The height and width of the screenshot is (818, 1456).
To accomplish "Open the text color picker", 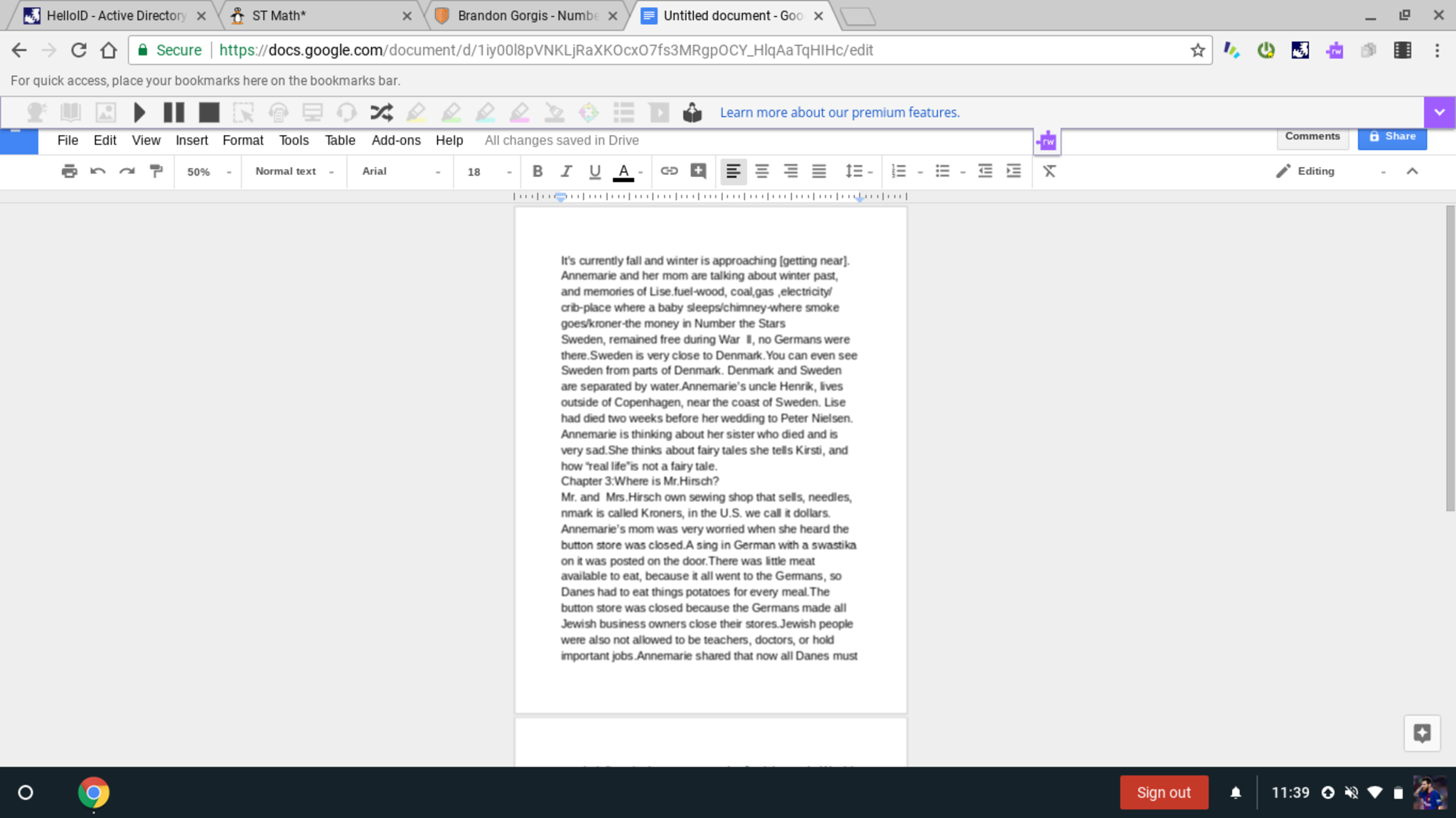I will tap(623, 171).
